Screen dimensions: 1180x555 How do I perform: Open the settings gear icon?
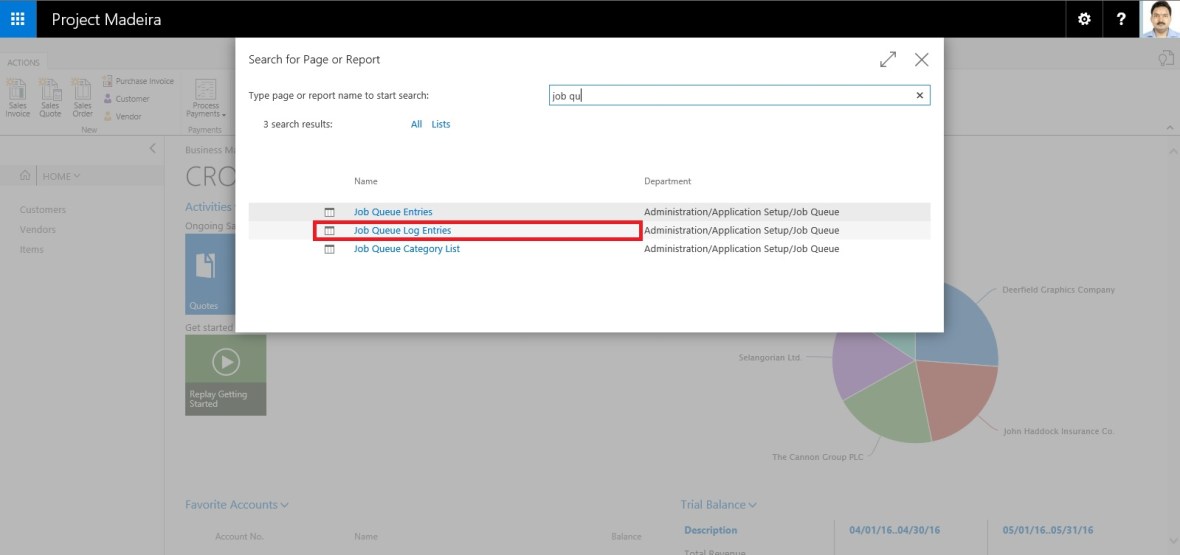(1084, 19)
